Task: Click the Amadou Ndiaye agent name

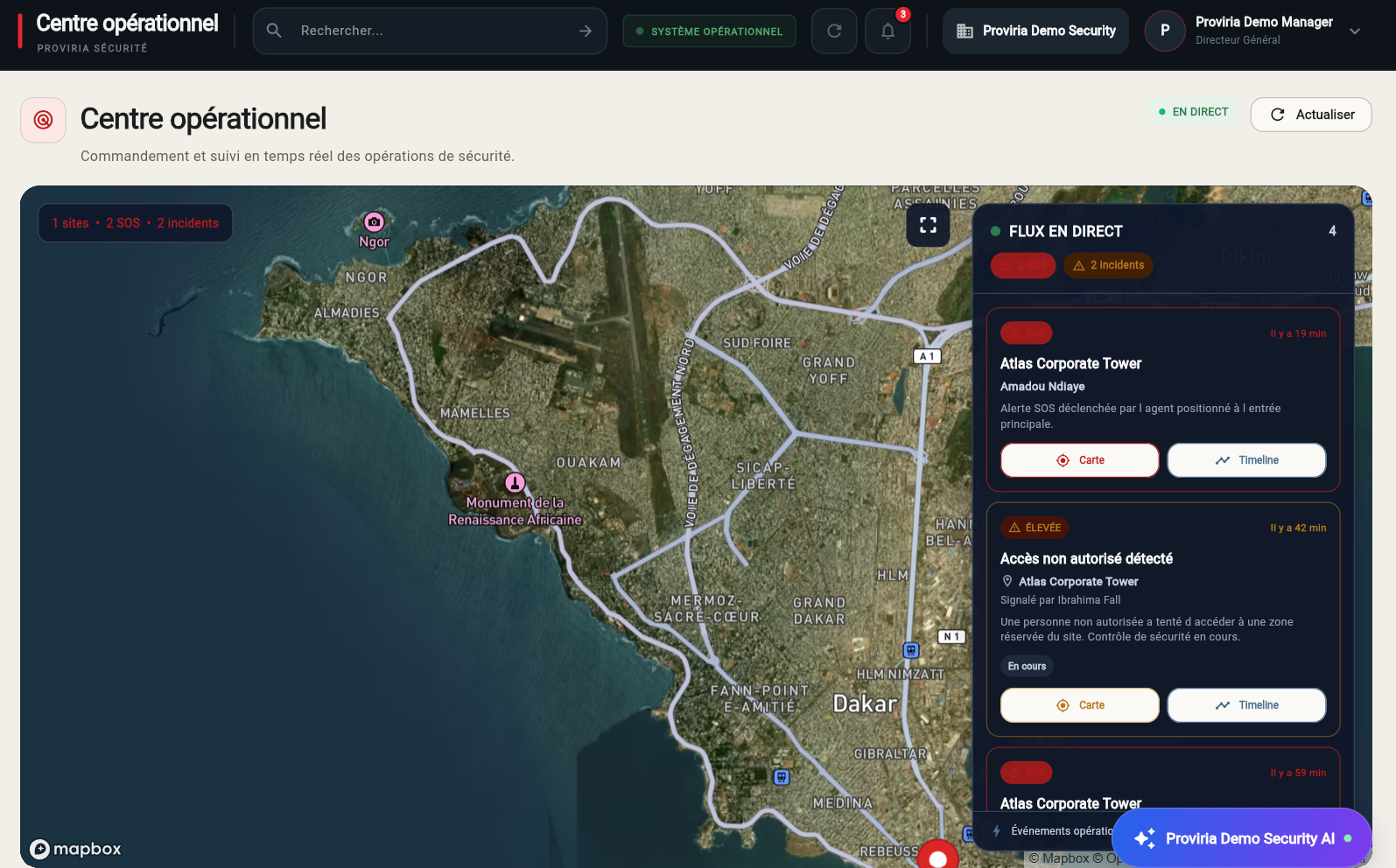Action: point(1042,386)
